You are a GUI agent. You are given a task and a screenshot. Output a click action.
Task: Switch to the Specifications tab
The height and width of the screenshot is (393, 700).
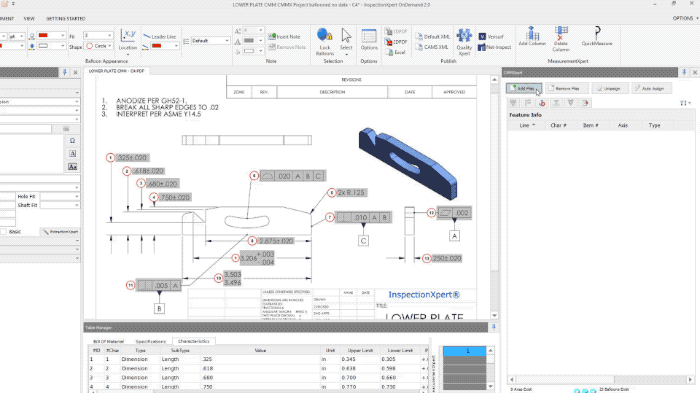[x=150, y=341]
